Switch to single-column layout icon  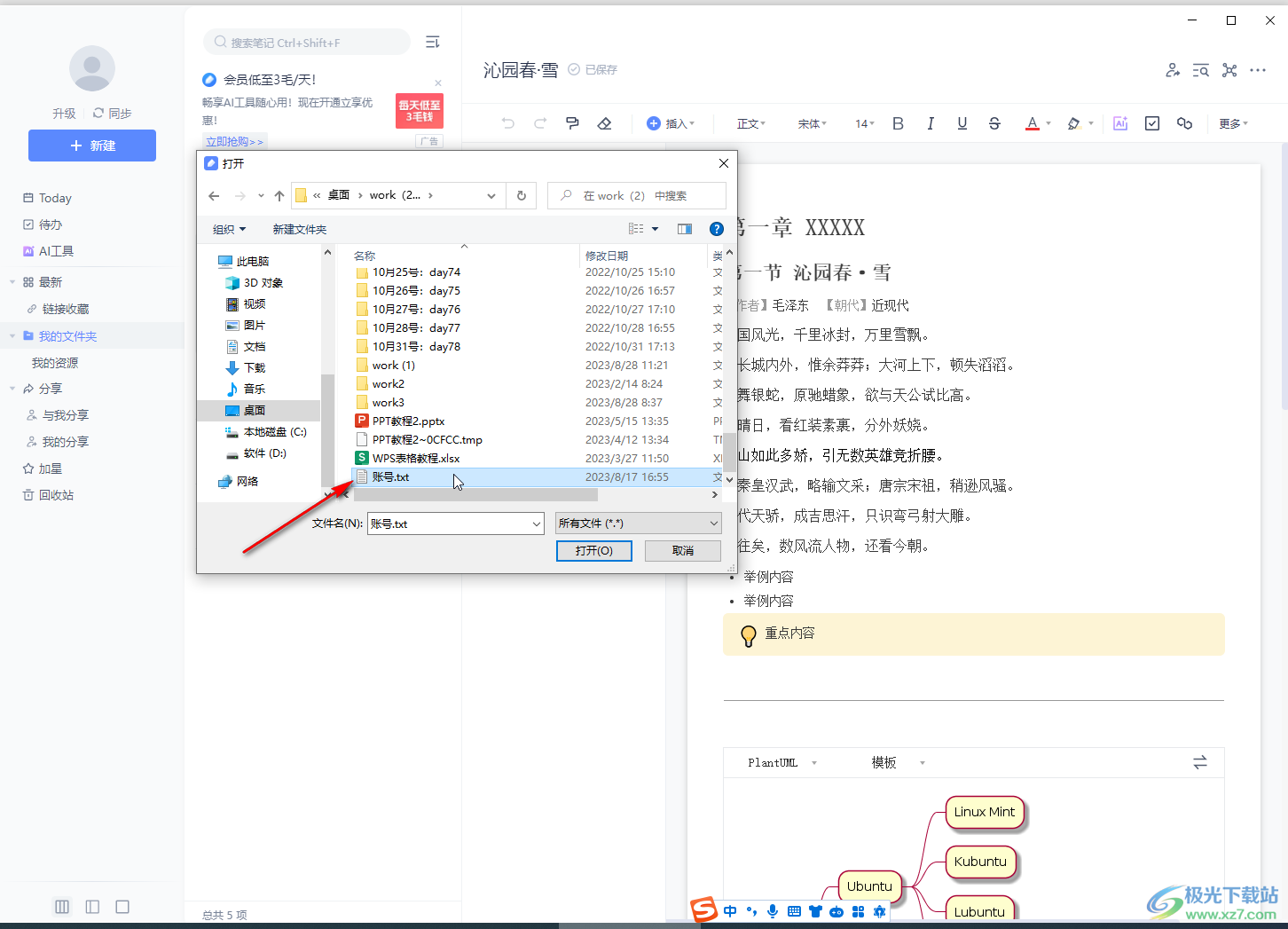tap(122, 907)
